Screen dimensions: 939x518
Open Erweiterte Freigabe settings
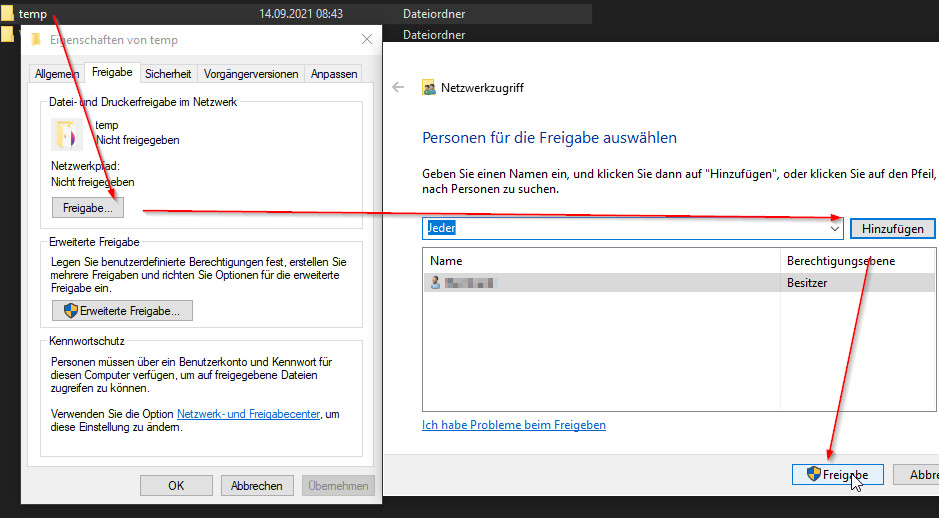click(x=121, y=311)
